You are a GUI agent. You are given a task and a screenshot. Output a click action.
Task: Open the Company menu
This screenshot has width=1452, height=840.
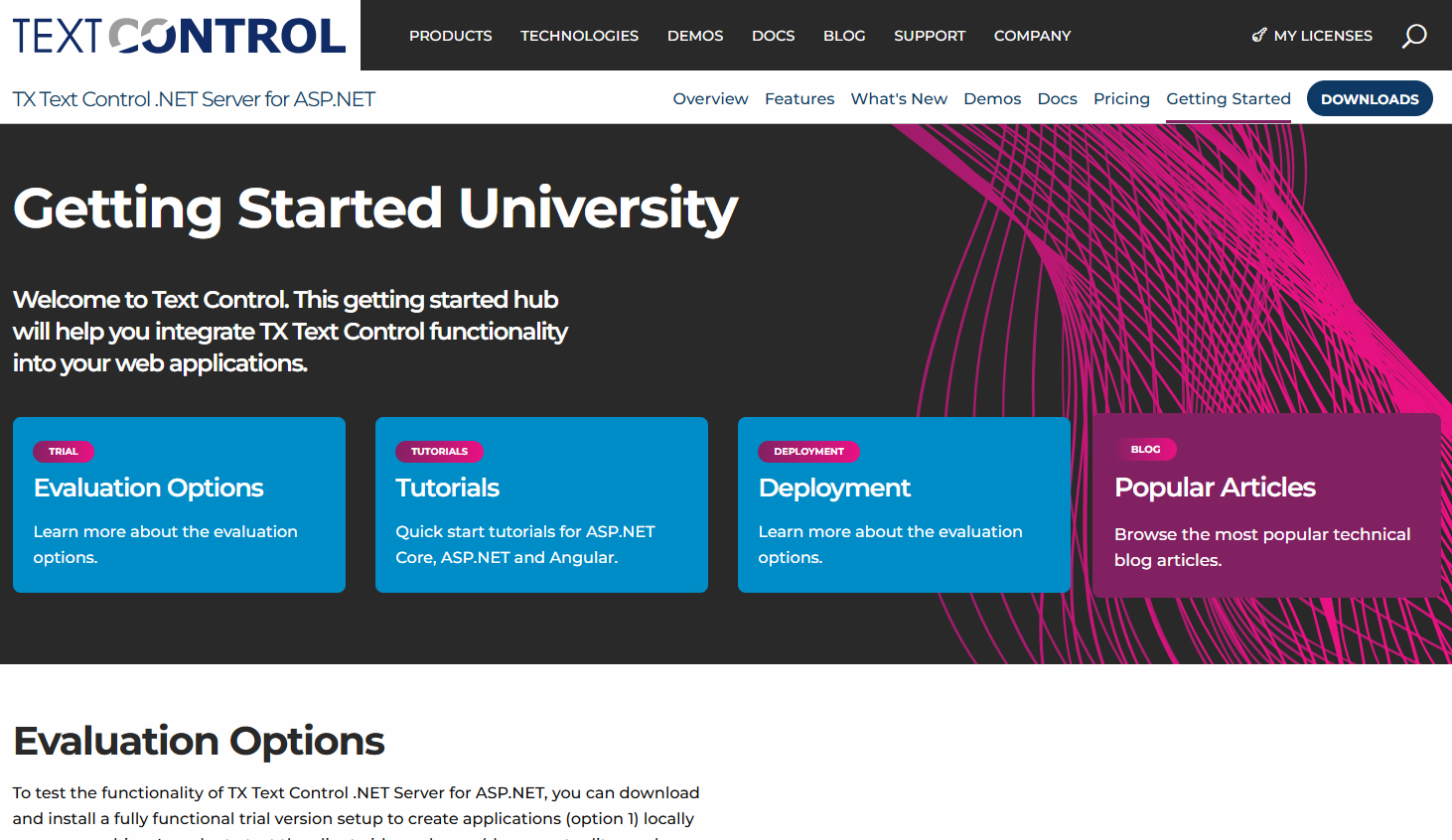(x=1033, y=36)
